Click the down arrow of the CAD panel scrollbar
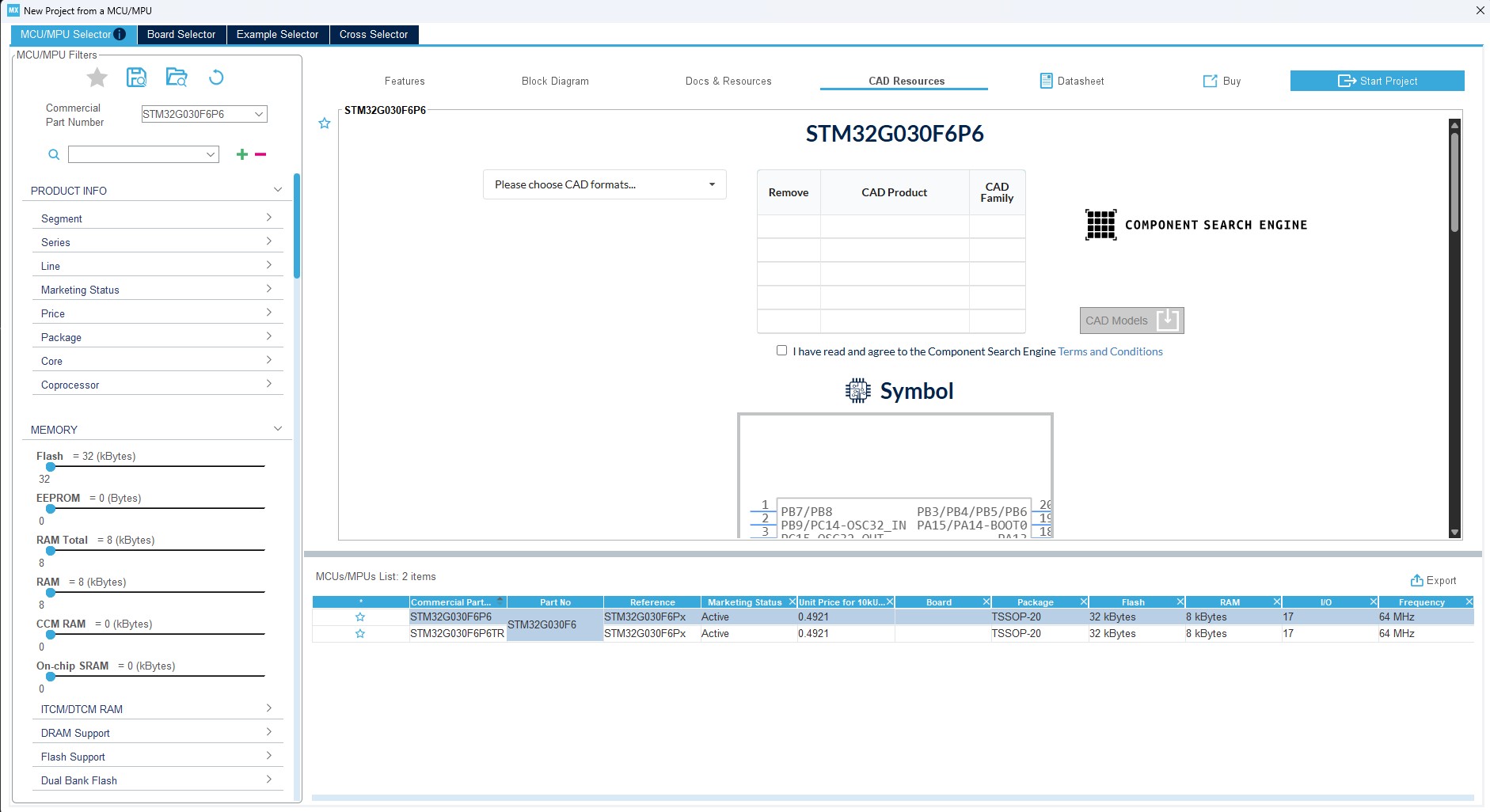The width and height of the screenshot is (1490, 812). (1454, 533)
